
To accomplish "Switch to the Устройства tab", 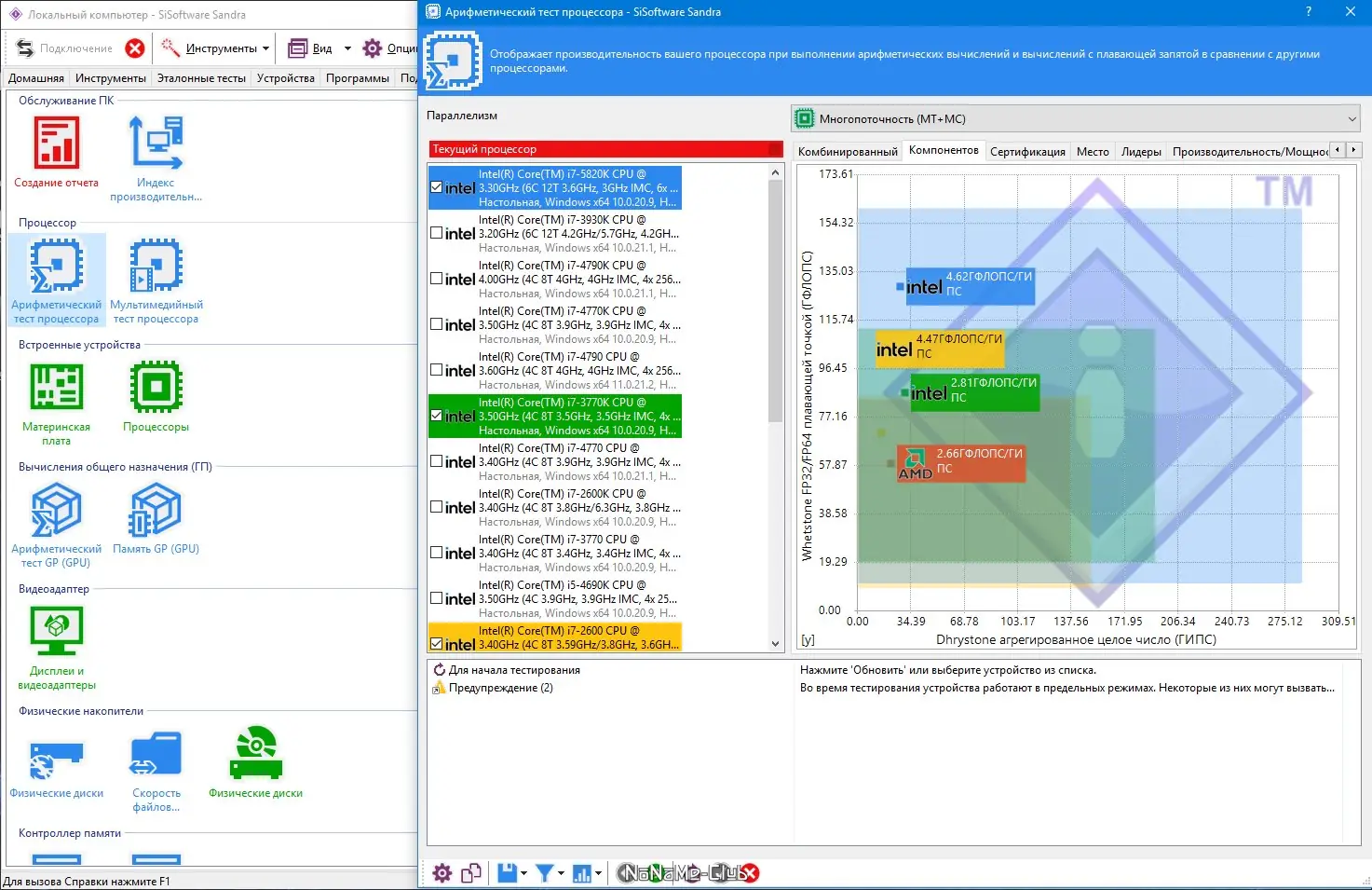I will 286,78.
